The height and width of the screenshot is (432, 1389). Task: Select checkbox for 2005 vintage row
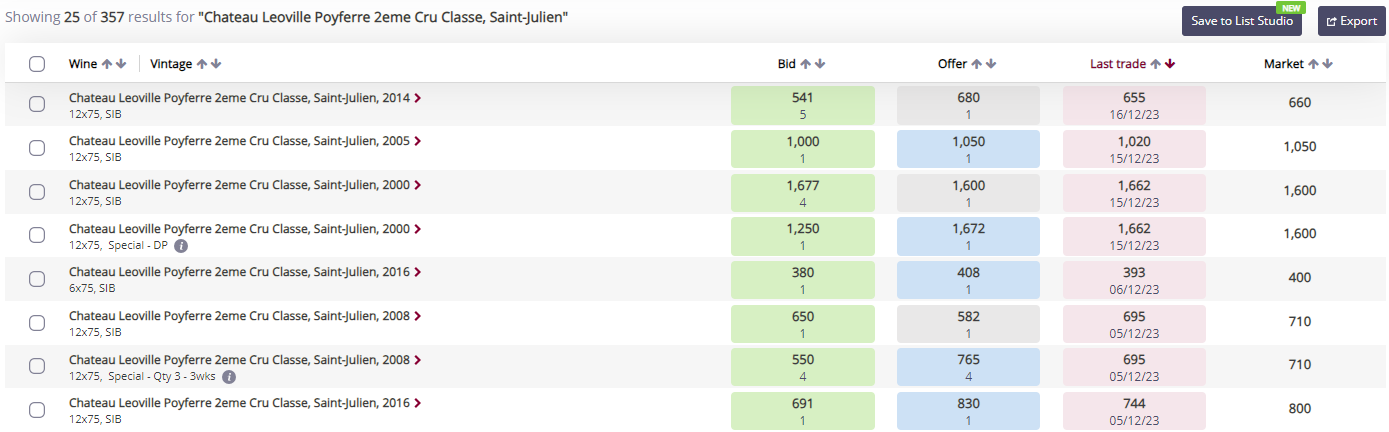tap(37, 148)
